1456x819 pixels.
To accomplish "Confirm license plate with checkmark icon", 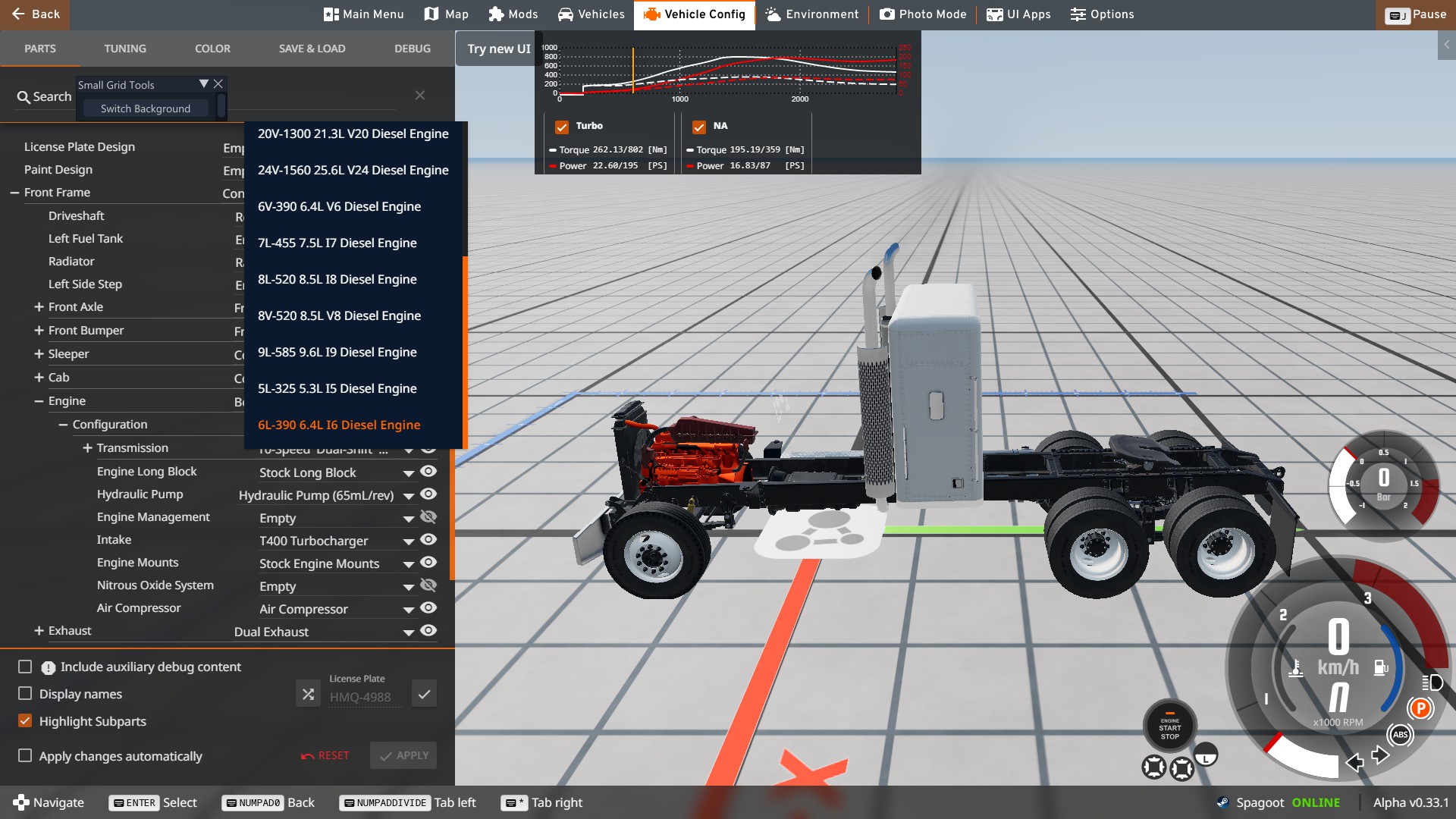I will 424,694.
